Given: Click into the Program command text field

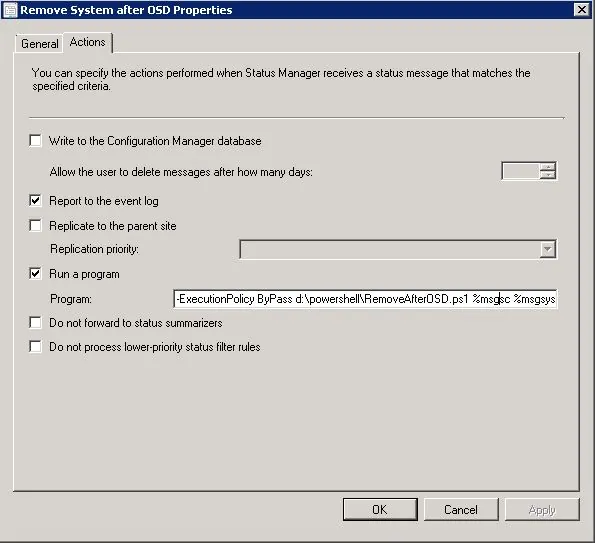Looking at the screenshot, I should tap(365, 299).
